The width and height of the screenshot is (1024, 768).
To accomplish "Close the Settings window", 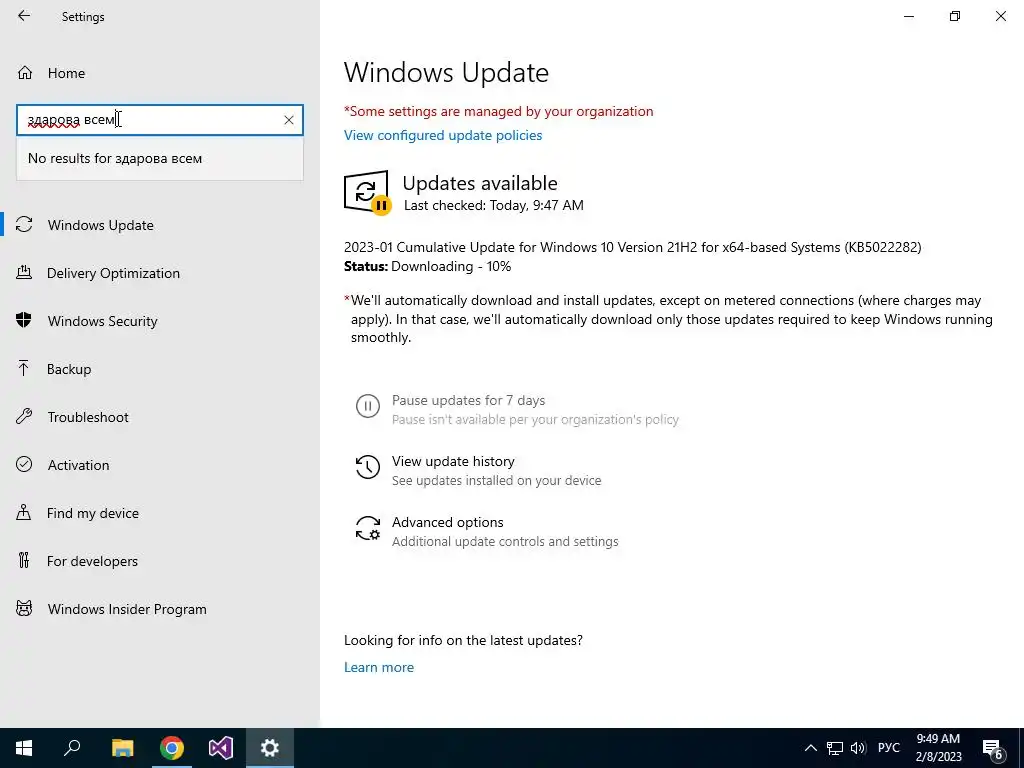I will click(x=1000, y=16).
